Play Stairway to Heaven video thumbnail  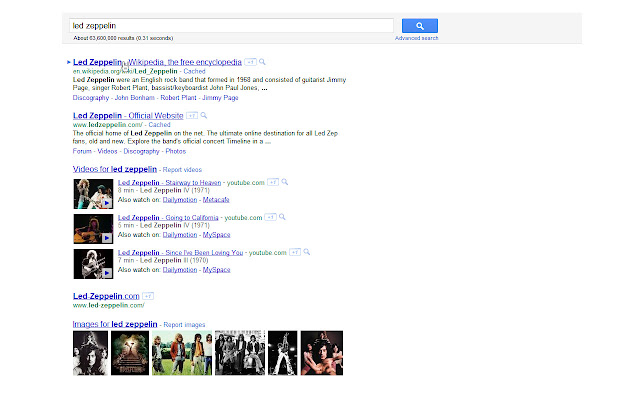pos(93,194)
